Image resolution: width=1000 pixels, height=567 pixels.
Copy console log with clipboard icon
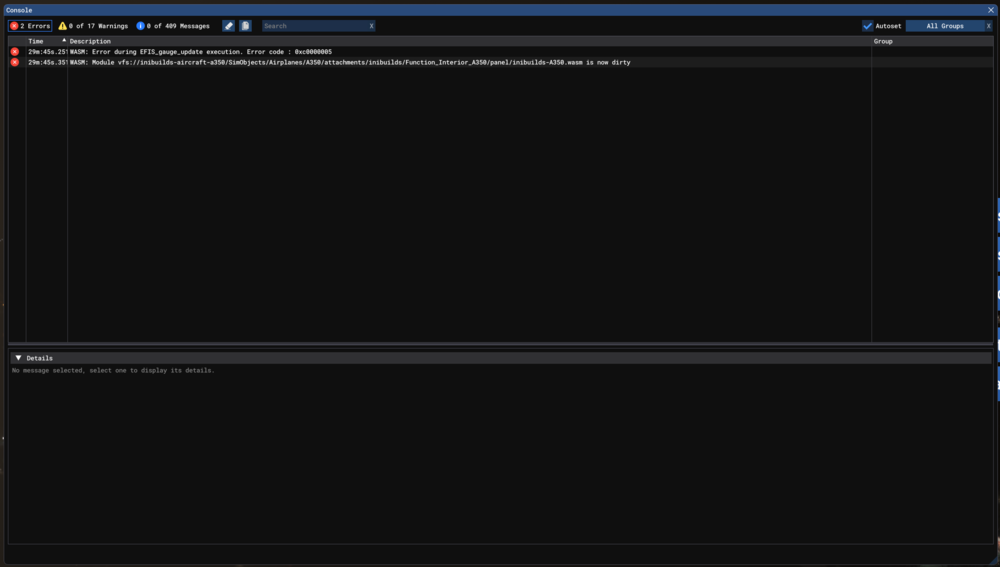246,26
